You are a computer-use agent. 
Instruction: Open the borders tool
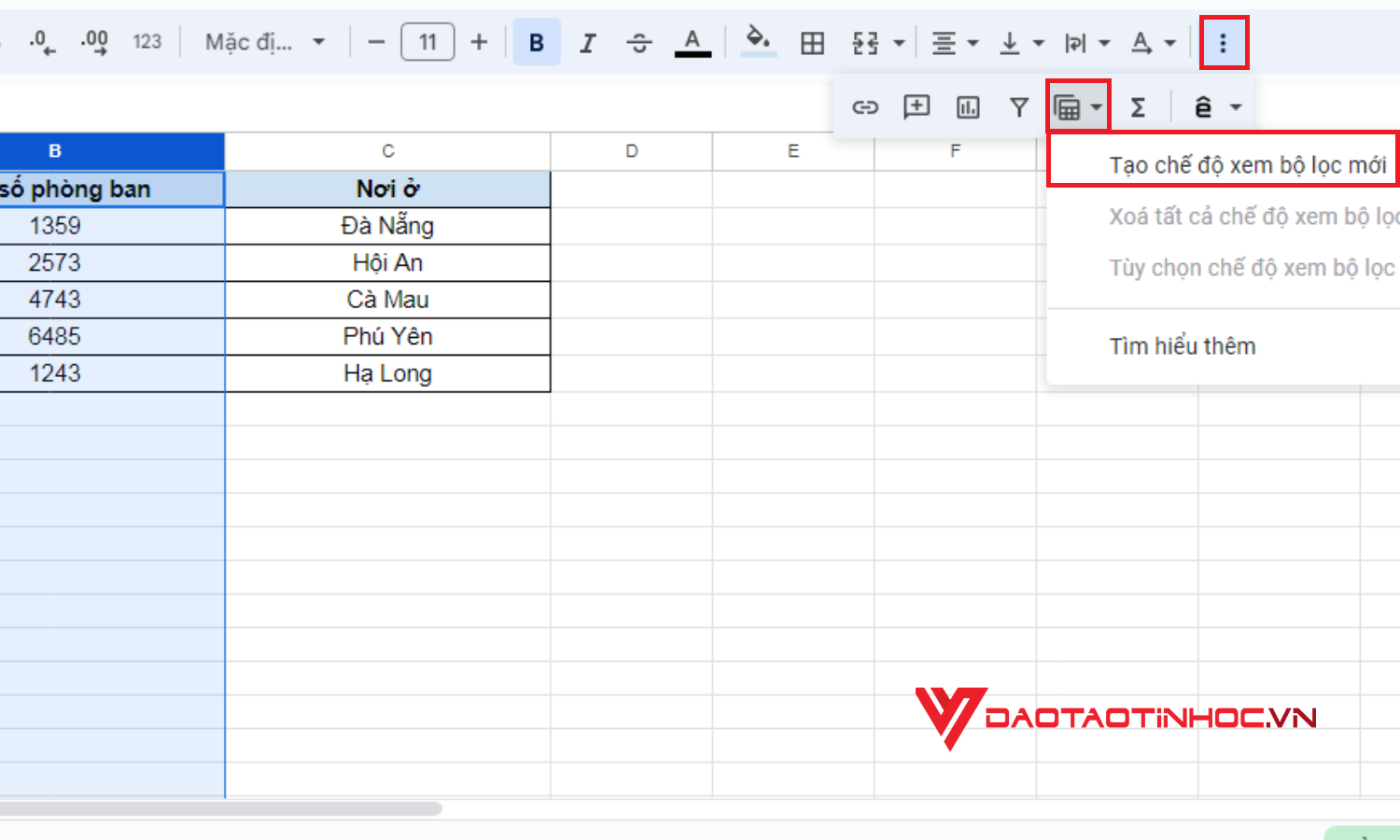point(812,42)
